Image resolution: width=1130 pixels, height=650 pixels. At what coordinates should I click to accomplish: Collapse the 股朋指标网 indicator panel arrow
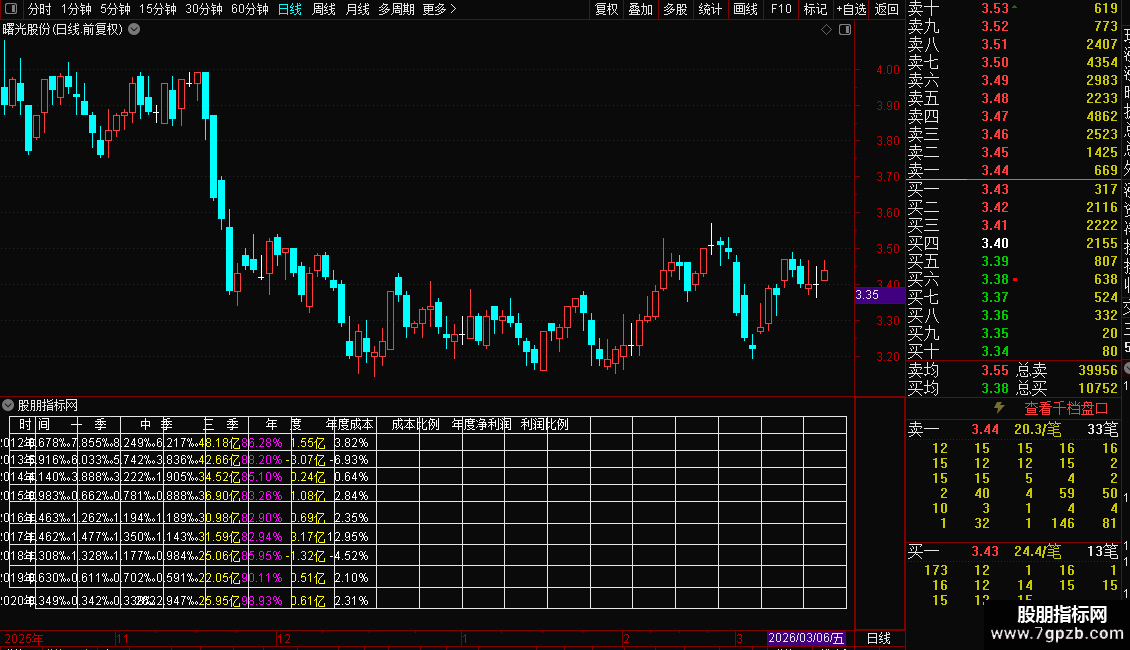point(8,405)
